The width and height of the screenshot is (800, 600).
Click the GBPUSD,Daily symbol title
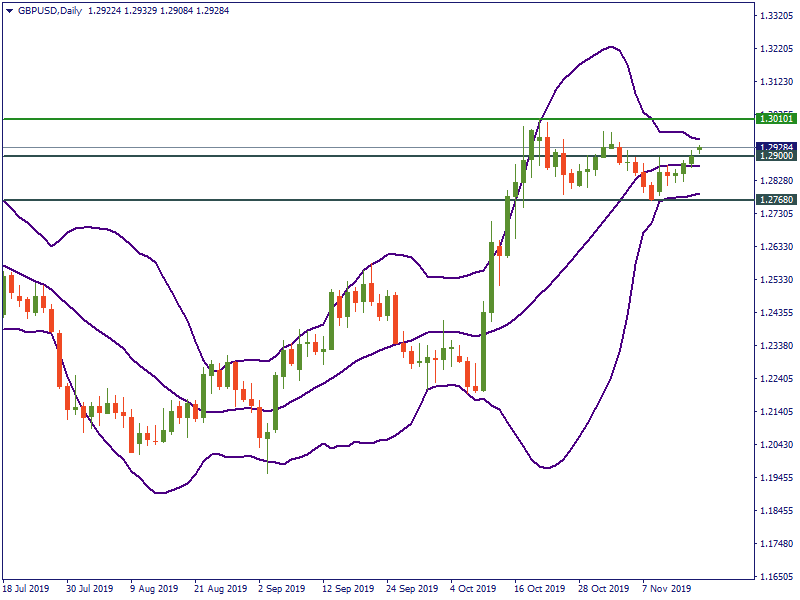point(51,11)
